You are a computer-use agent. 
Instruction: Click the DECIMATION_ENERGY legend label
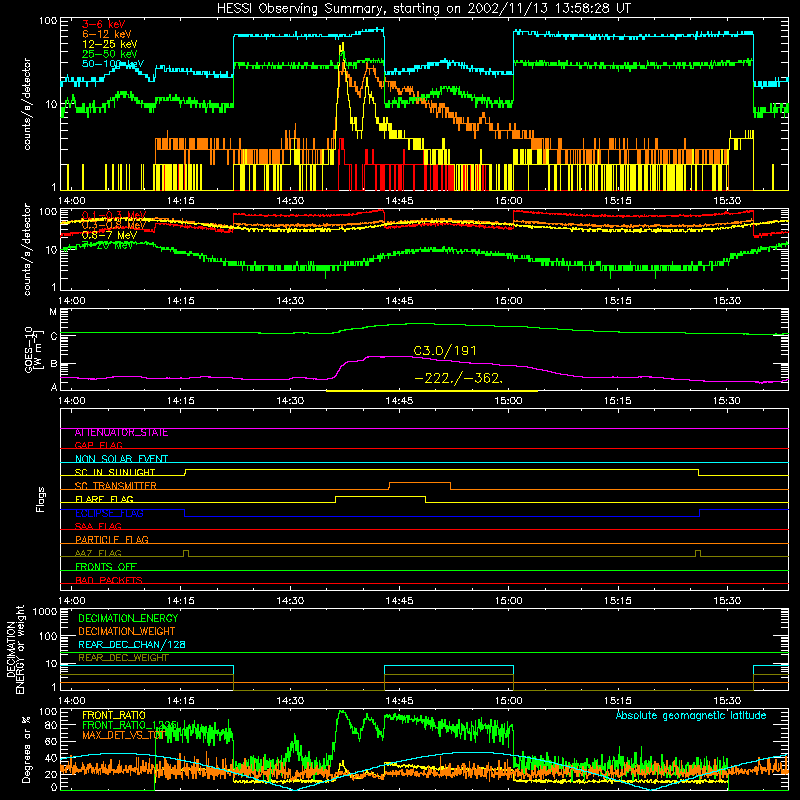tap(128, 618)
